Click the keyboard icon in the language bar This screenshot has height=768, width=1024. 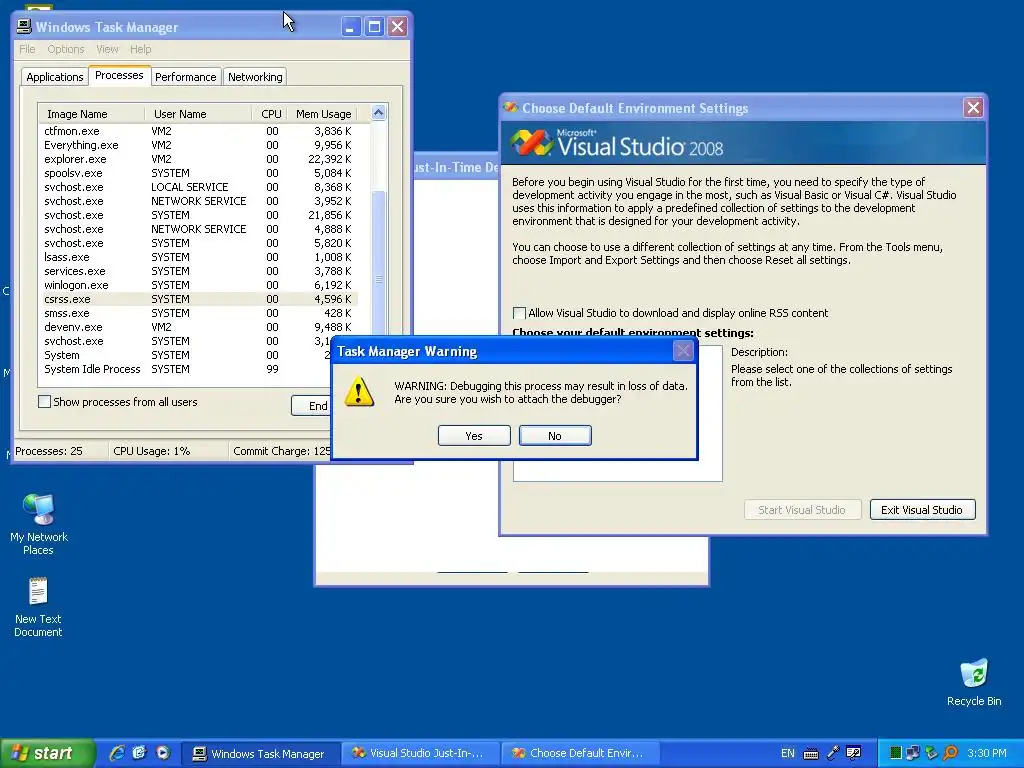[x=810, y=754]
